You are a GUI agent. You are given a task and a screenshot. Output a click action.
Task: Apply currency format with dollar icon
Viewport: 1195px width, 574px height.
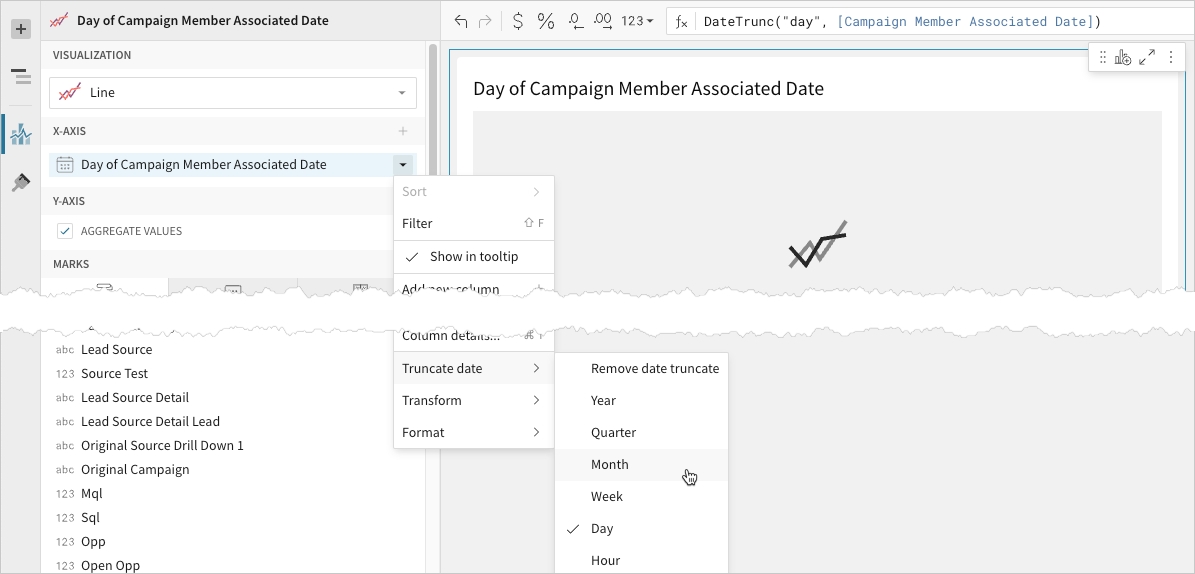pyautogui.click(x=517, y=21)
